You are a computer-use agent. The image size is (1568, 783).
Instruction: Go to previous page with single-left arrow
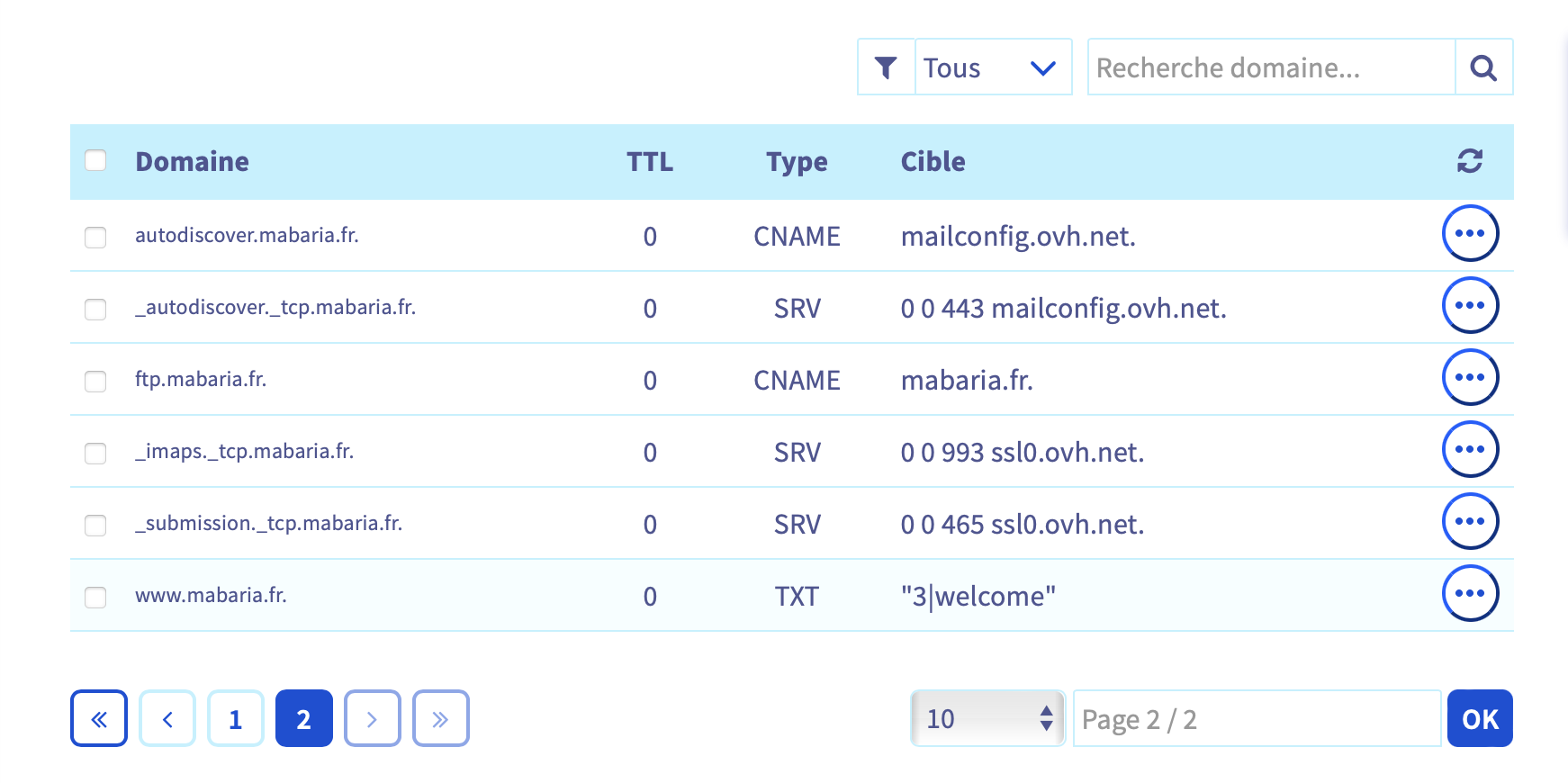tap(167, 718)
